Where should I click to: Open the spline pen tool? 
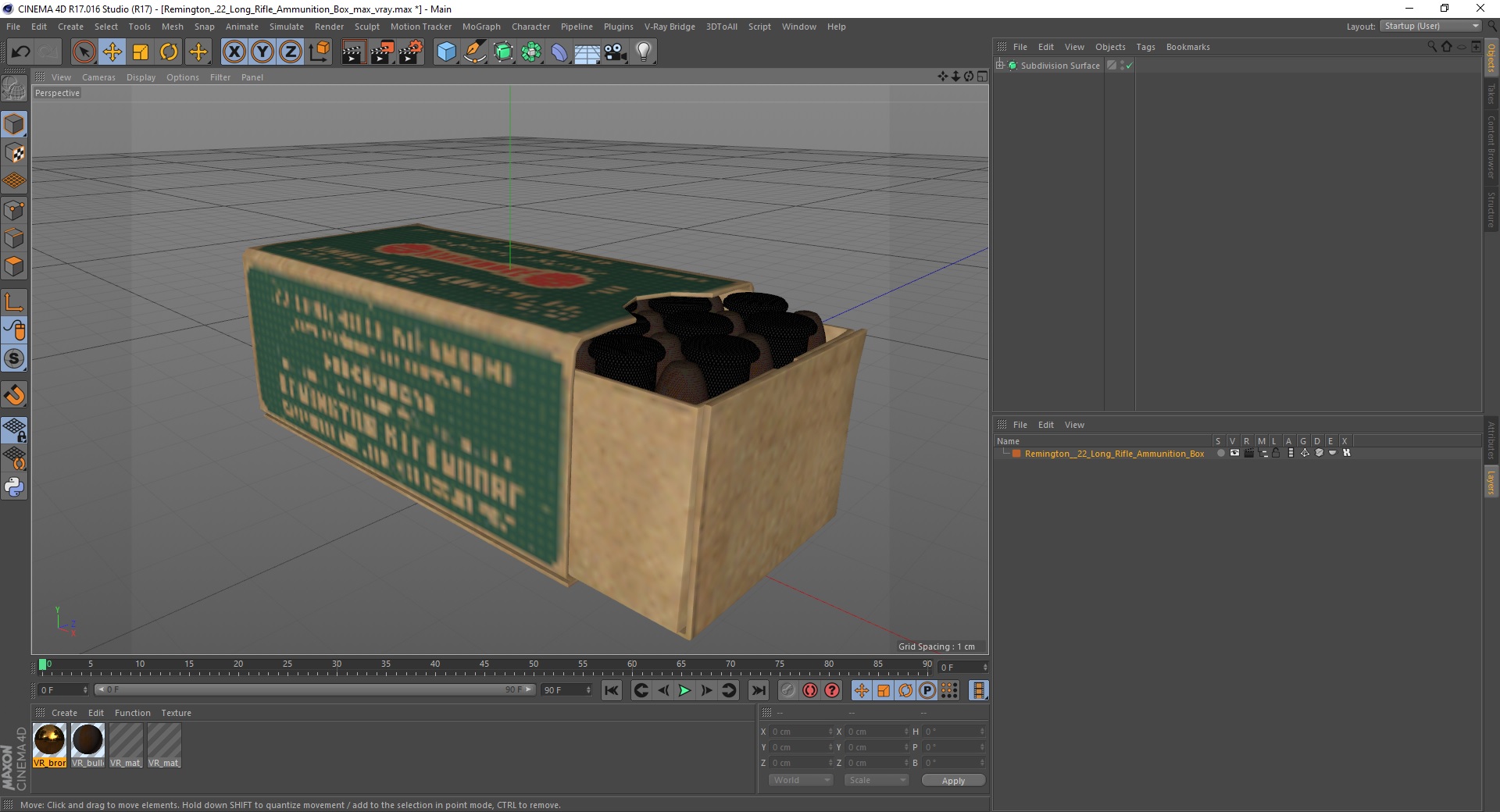(x=474, y=52)
